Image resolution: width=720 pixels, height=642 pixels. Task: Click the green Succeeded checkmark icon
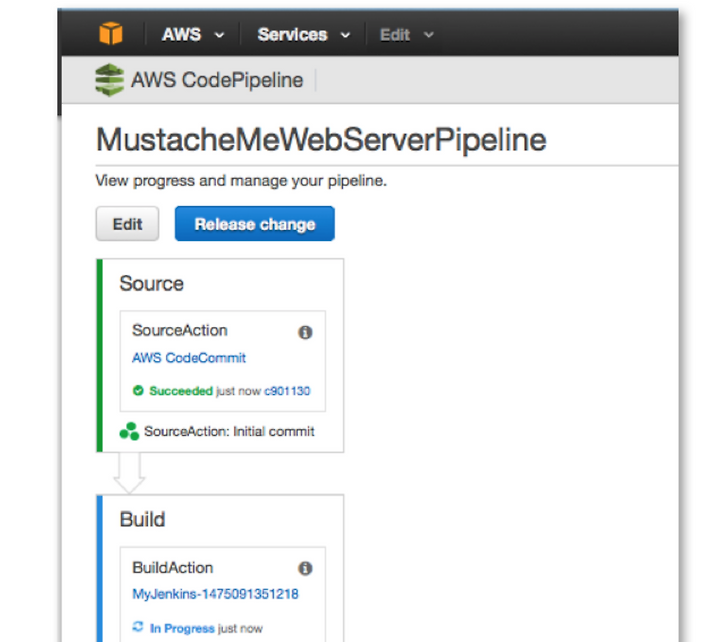click(x=138, y=391)
